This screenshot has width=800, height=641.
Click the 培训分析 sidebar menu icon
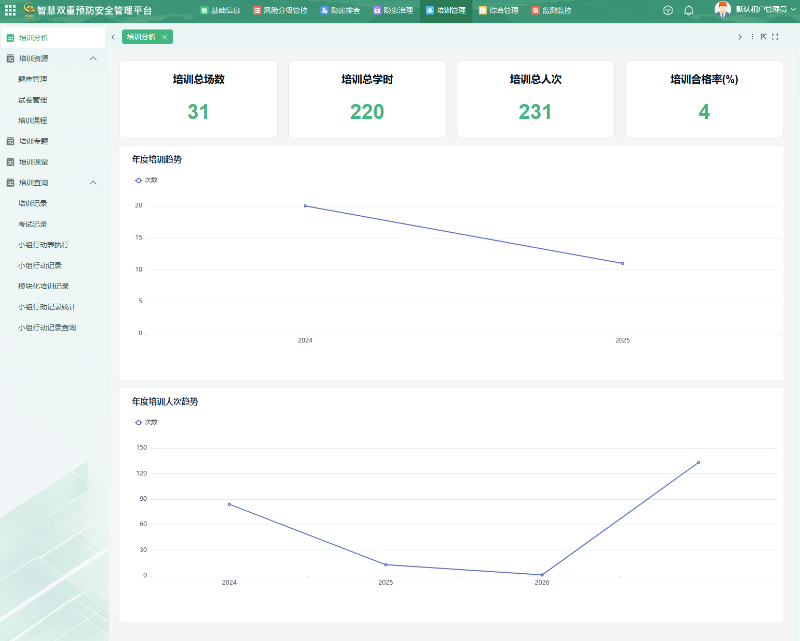pyautogui.click(x=10, y=38)
